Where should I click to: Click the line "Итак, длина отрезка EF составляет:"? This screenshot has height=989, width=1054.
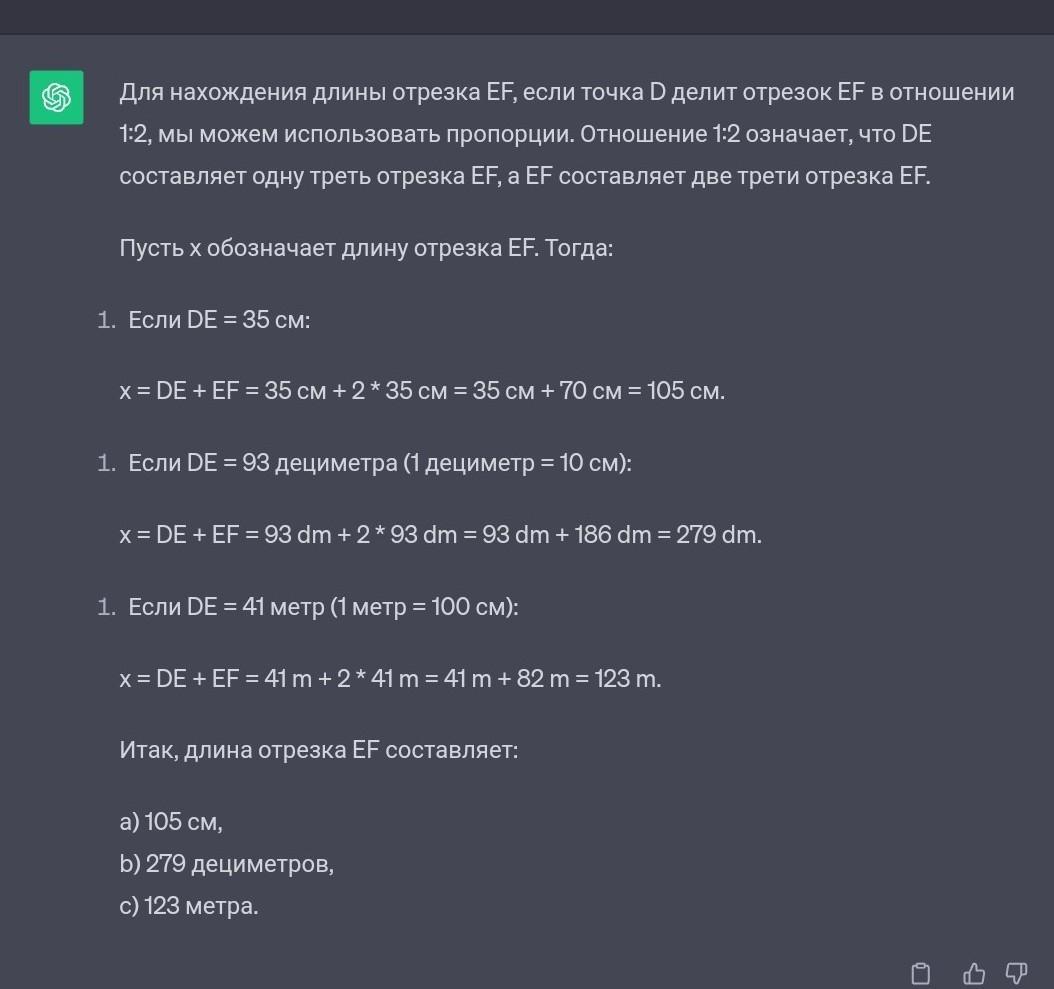[318, 749]
